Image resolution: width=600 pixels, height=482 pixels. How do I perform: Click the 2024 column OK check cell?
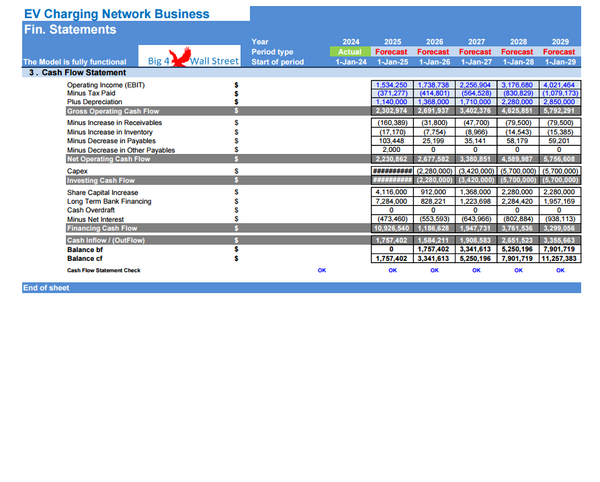321,270
